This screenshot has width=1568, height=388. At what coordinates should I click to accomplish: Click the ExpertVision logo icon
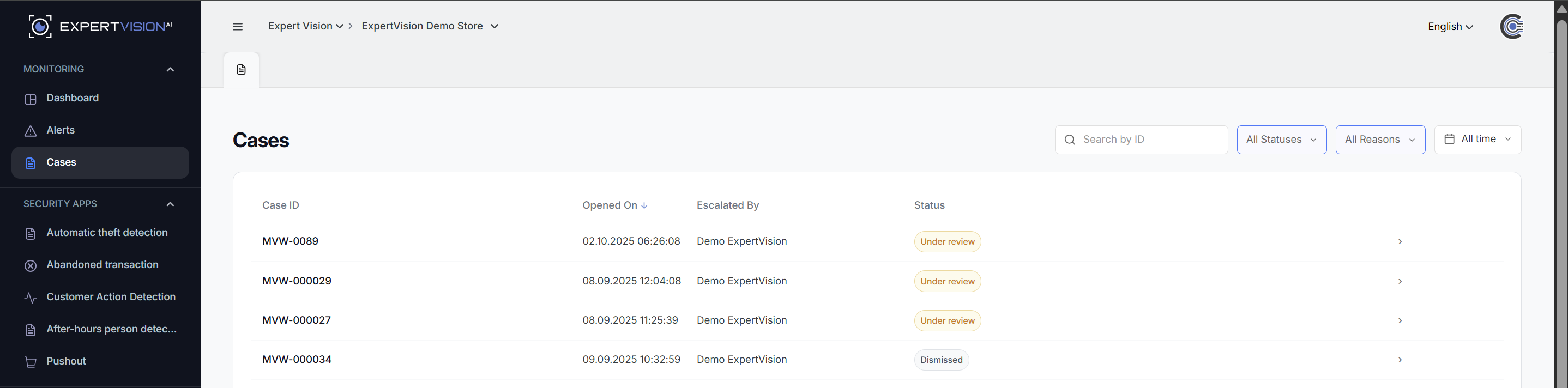click(x=40, y=27)
